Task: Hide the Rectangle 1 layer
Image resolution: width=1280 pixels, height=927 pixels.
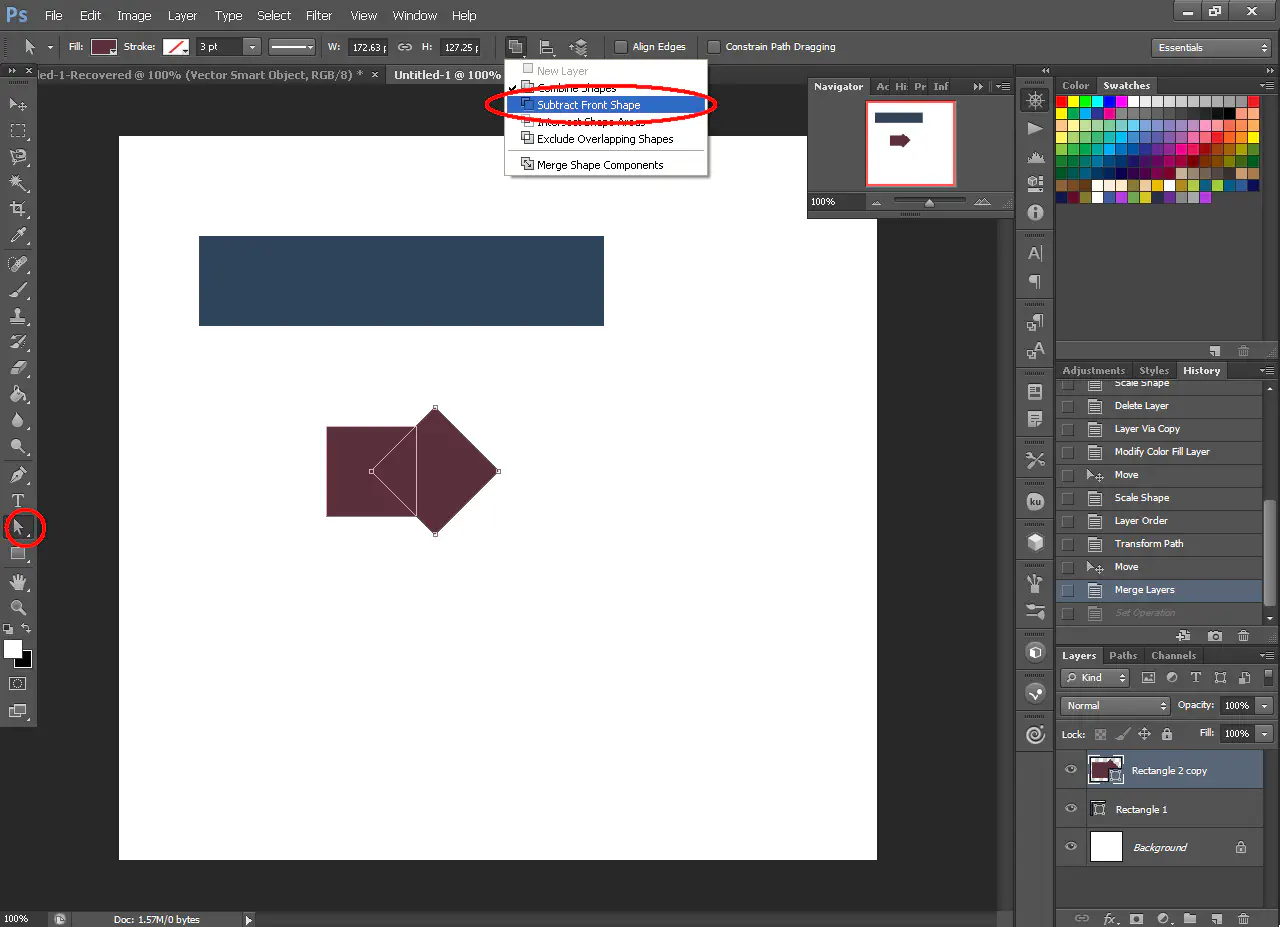Action: click(x=1071, y=809)
